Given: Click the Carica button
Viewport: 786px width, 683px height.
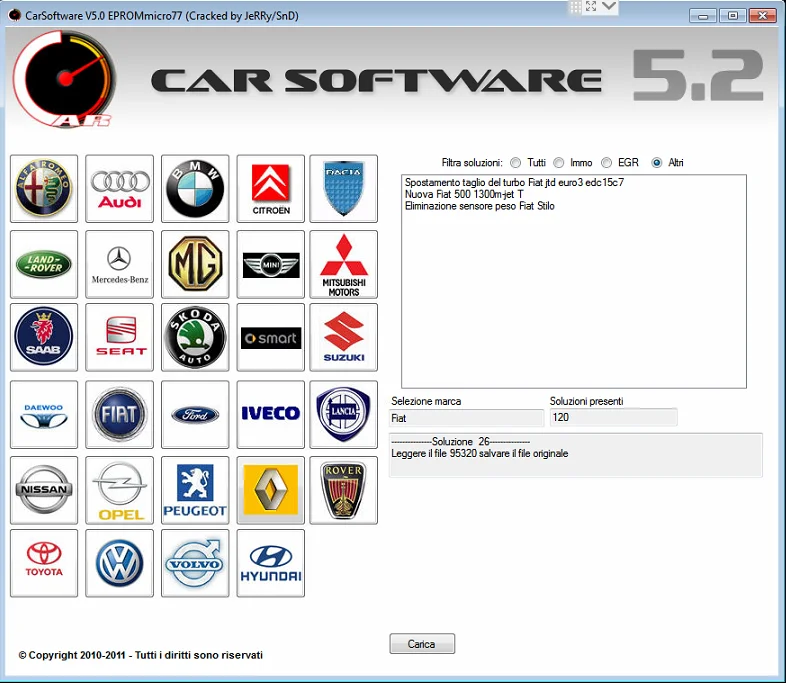Looking at the screenshot, I should 422,643.
